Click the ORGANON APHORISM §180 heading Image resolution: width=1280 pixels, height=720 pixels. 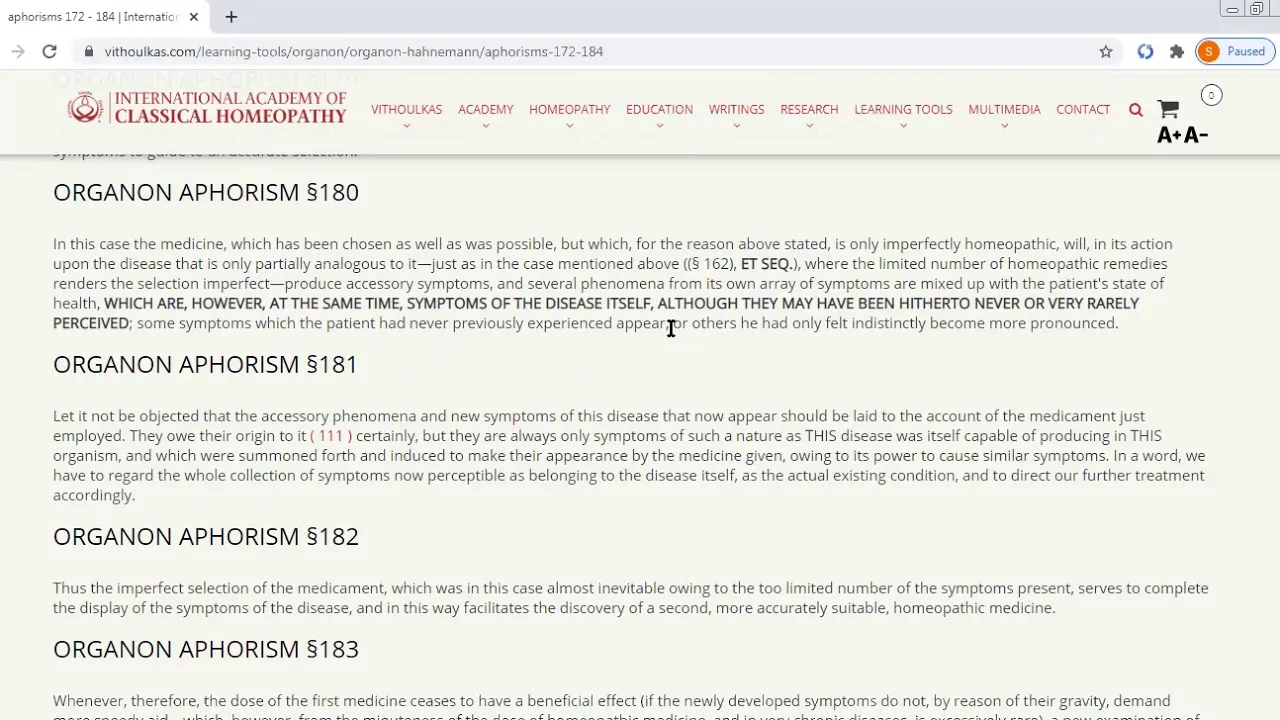click(206, 192)
